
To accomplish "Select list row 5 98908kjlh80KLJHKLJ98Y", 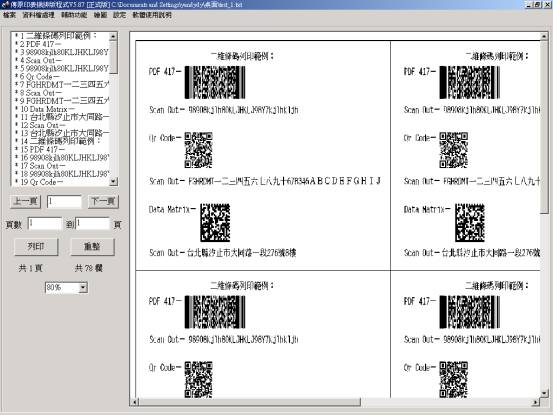I will (61, 68).
